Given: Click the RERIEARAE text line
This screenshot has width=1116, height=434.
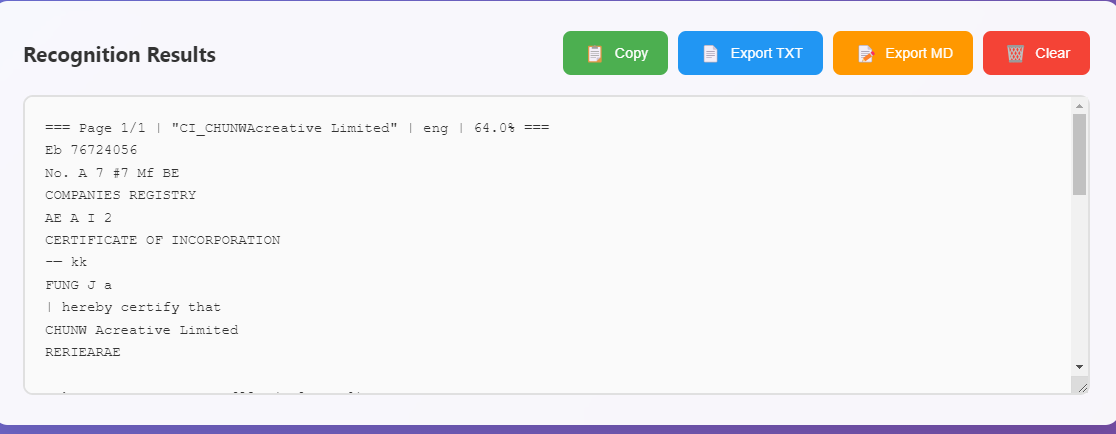Looking at the screenshot, I should pyautogui.click(x=83, y=351).
